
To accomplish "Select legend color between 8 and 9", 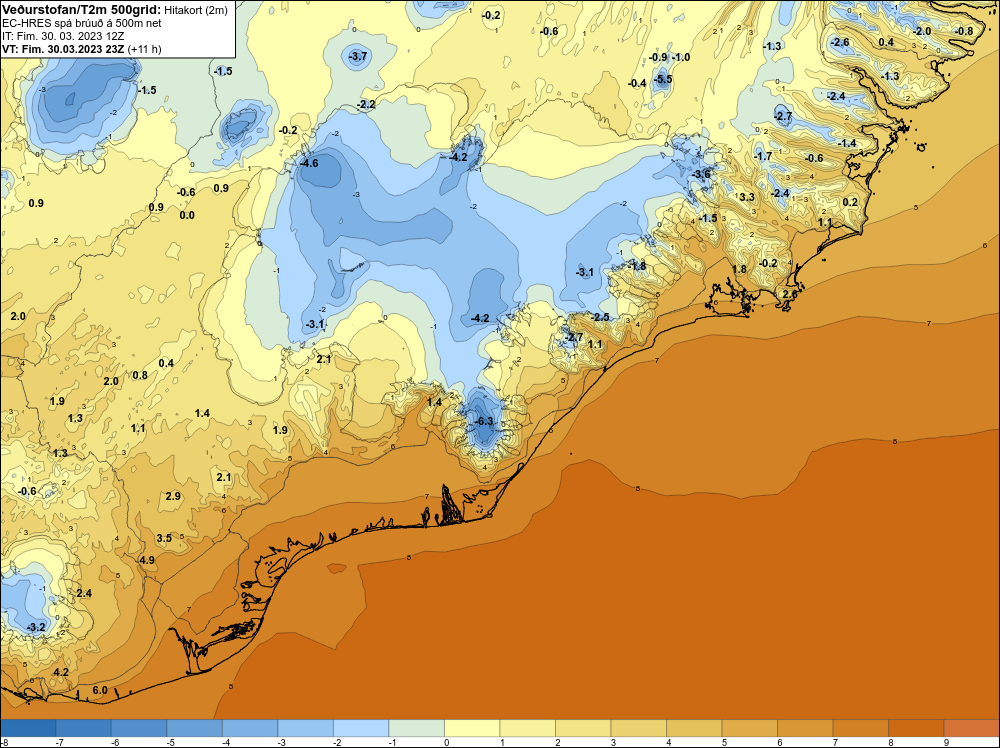I will (916, 728).
